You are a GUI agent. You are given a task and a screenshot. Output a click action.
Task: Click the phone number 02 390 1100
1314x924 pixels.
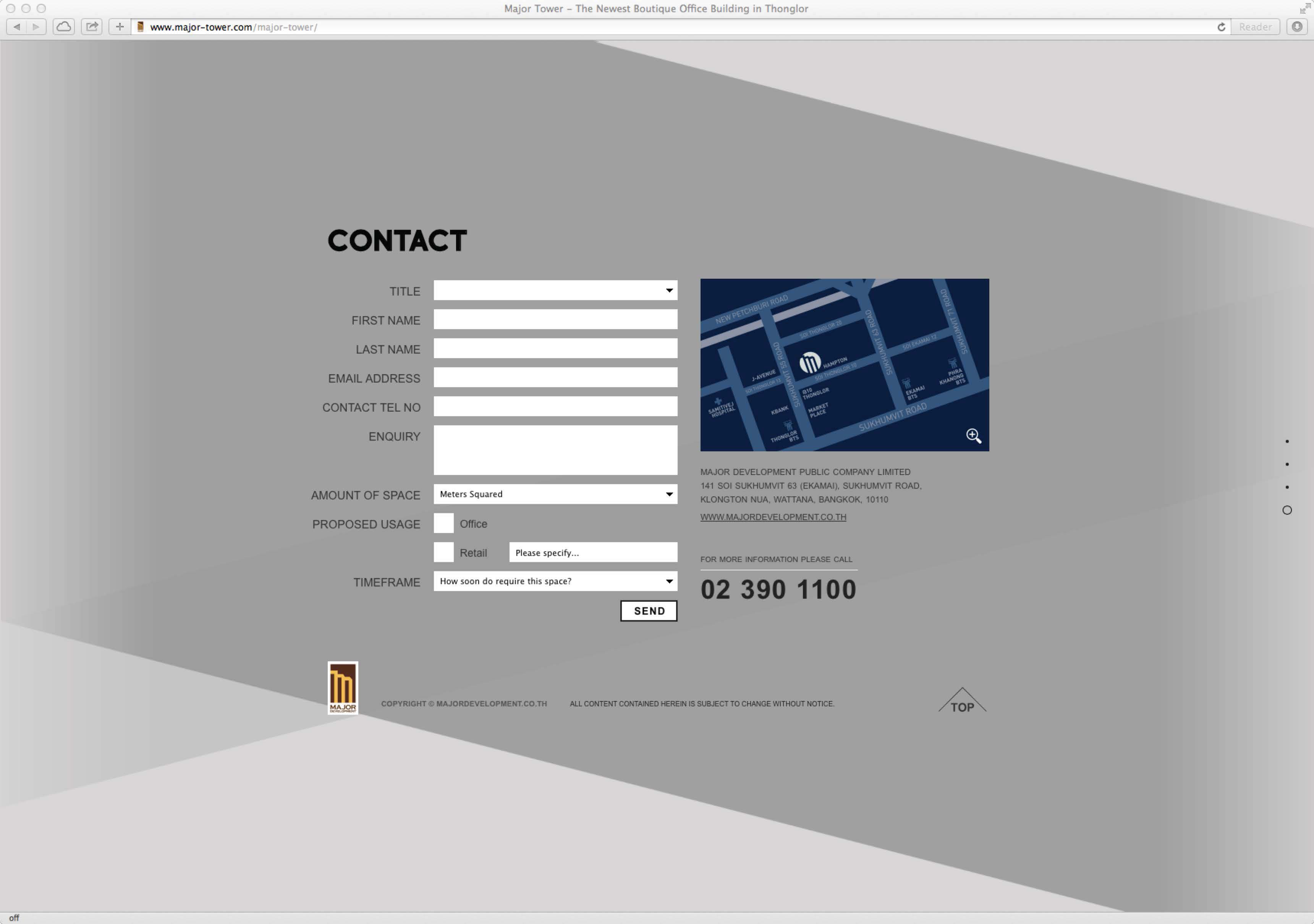pos(778,590)
